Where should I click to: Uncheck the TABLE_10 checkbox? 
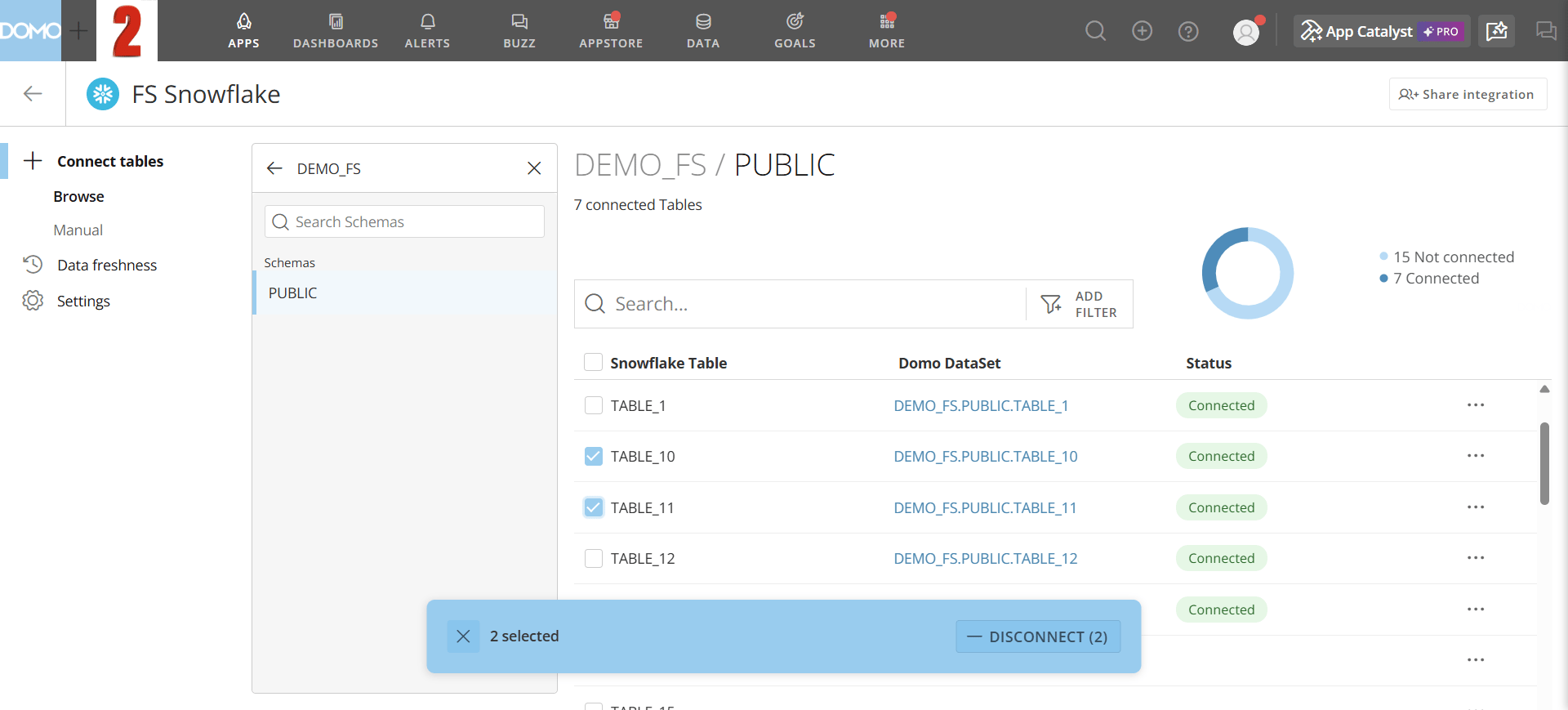click(x=594, y=456)
